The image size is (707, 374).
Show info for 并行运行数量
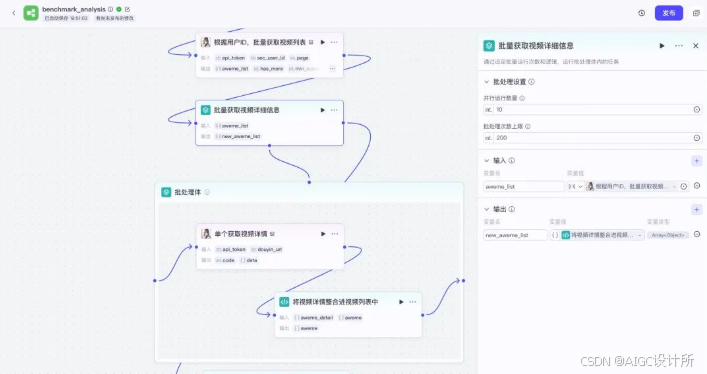522,98
